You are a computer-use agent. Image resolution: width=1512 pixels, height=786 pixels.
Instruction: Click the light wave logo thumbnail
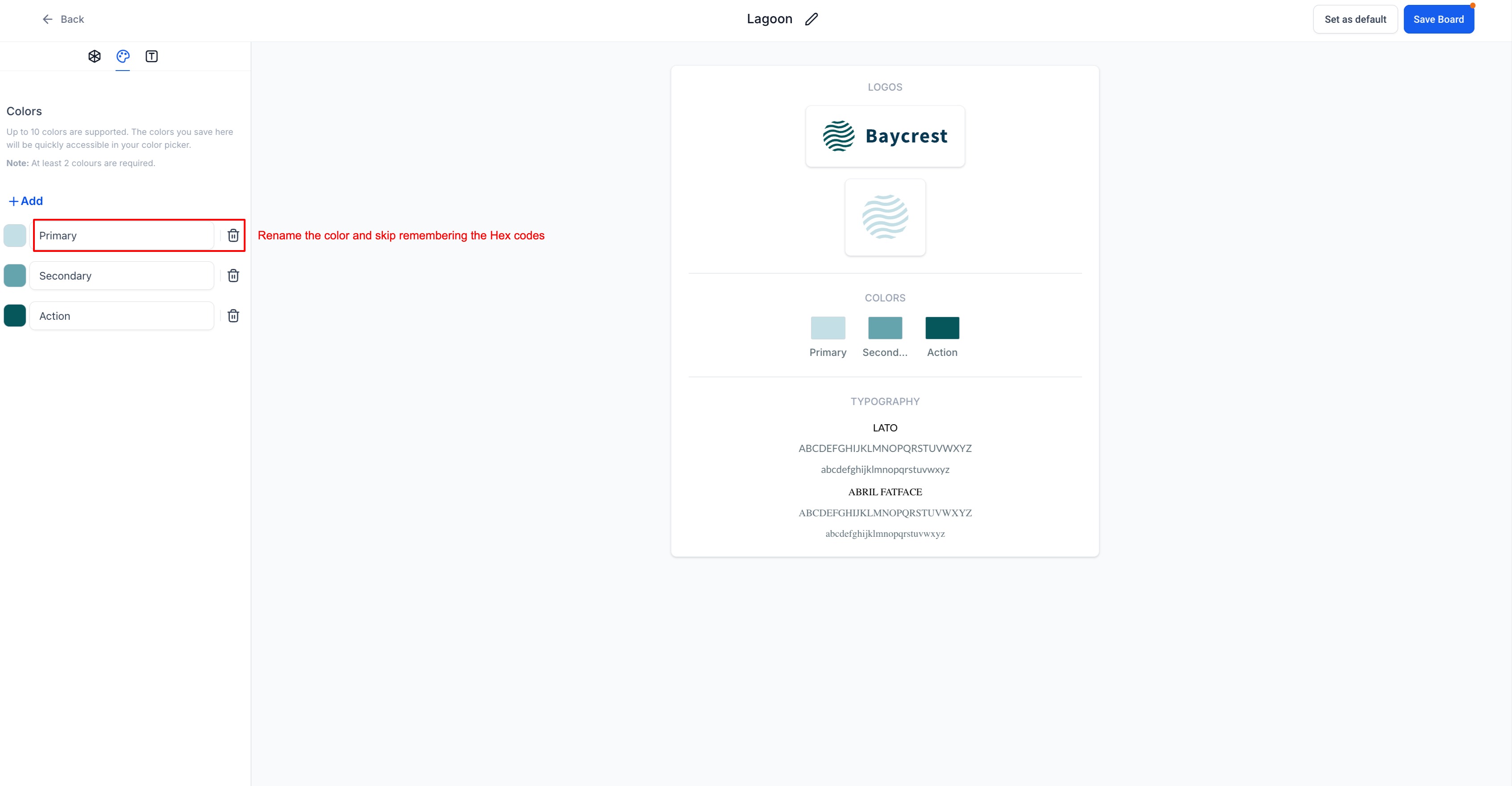pos(884,217)
